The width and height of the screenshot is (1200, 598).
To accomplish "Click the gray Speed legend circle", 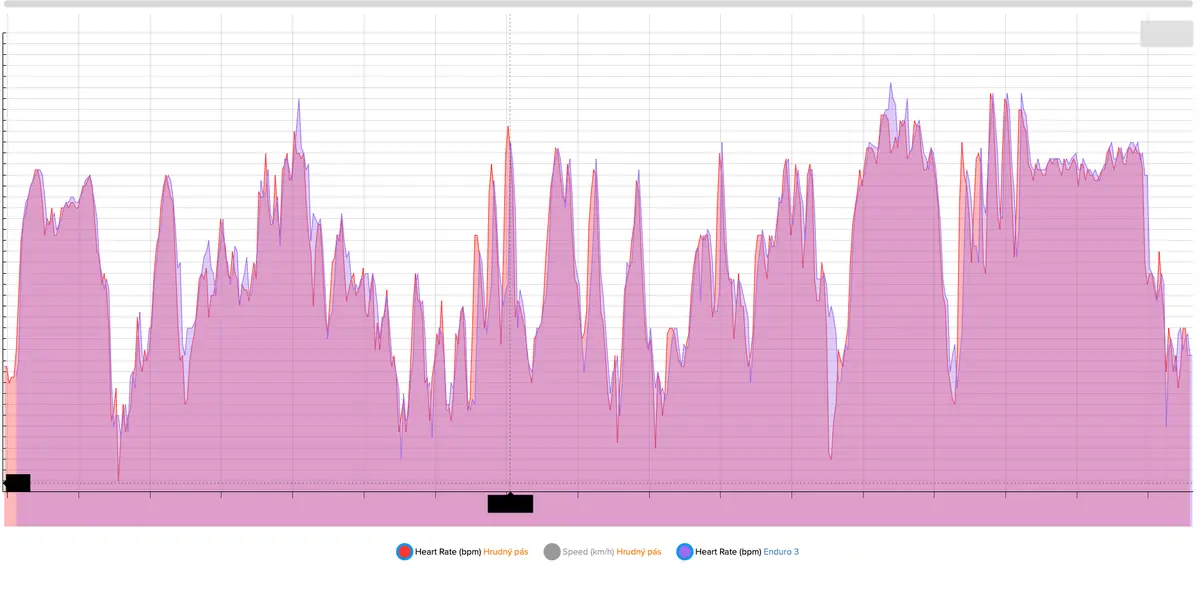I will (x=552, y=551).
